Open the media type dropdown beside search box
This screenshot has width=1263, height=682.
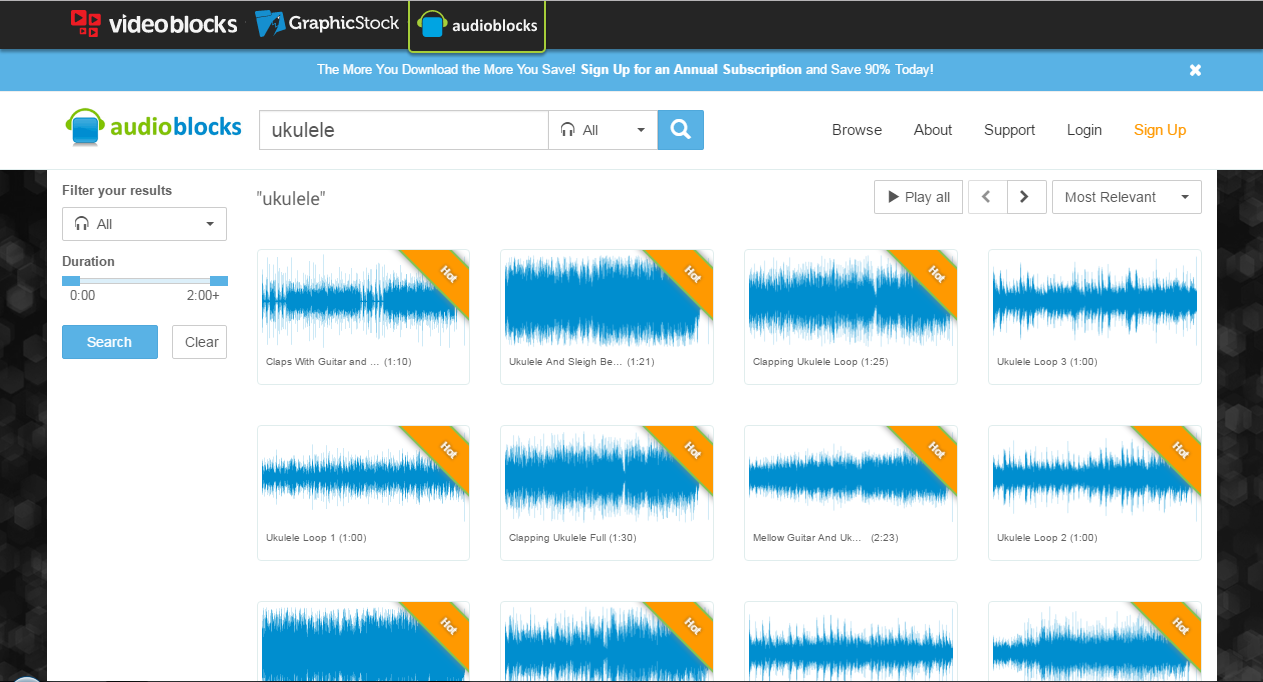click(640, 130)
